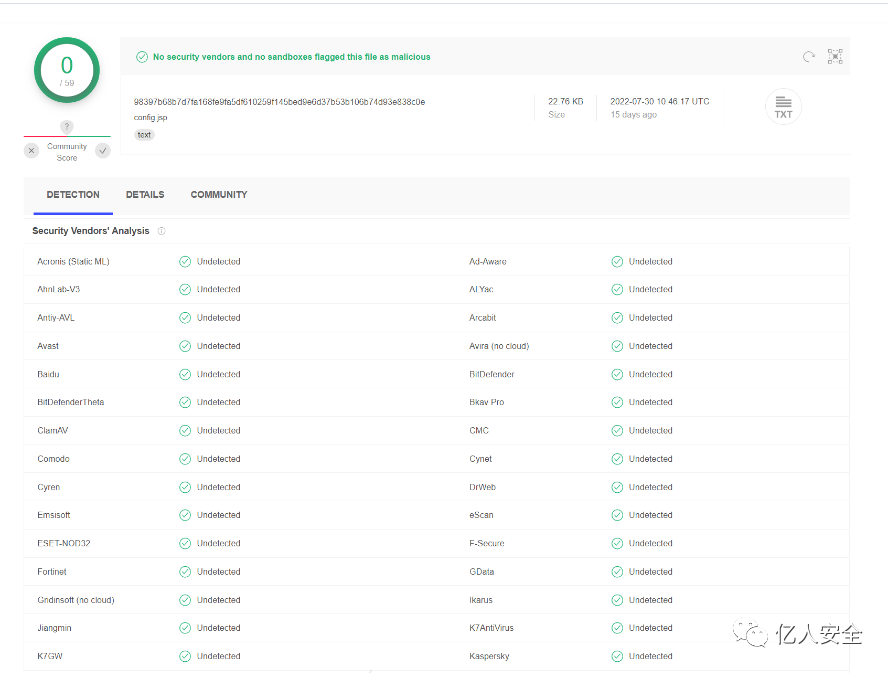Click the DrWeb undetected check icon
The image size is (891, 673).
click(617, 487)
